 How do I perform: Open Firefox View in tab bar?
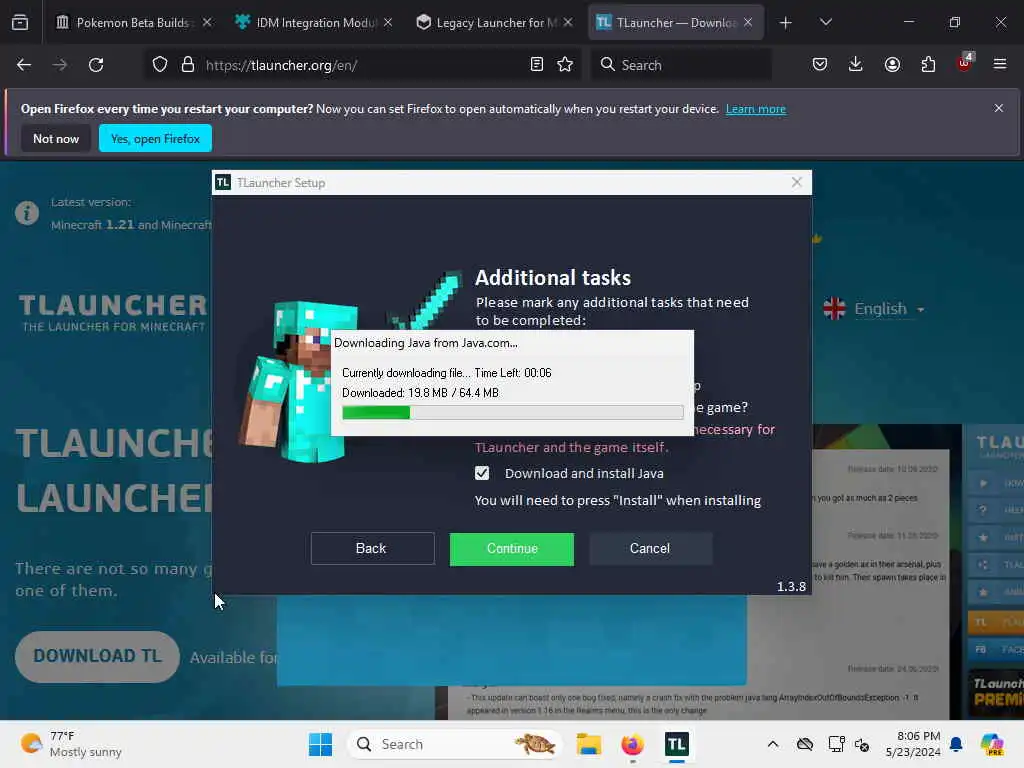(x=20, y=22)
